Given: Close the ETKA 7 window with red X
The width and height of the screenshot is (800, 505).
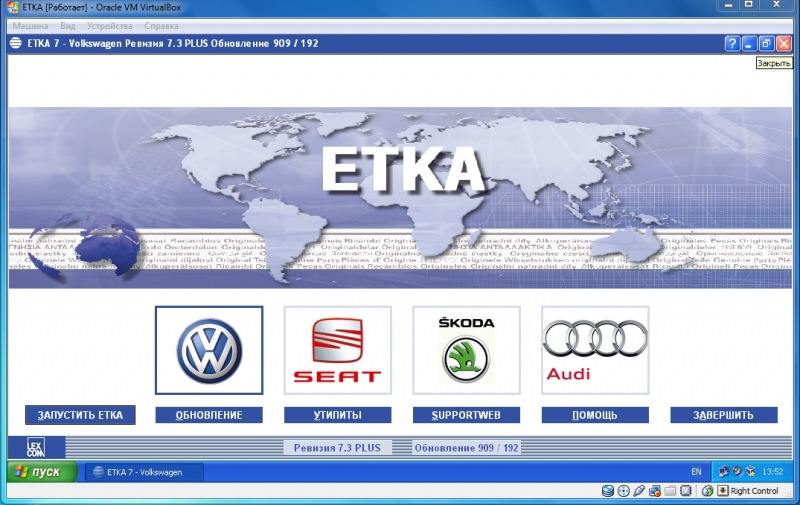Looking at the screenshot, I should coord(784,43).
